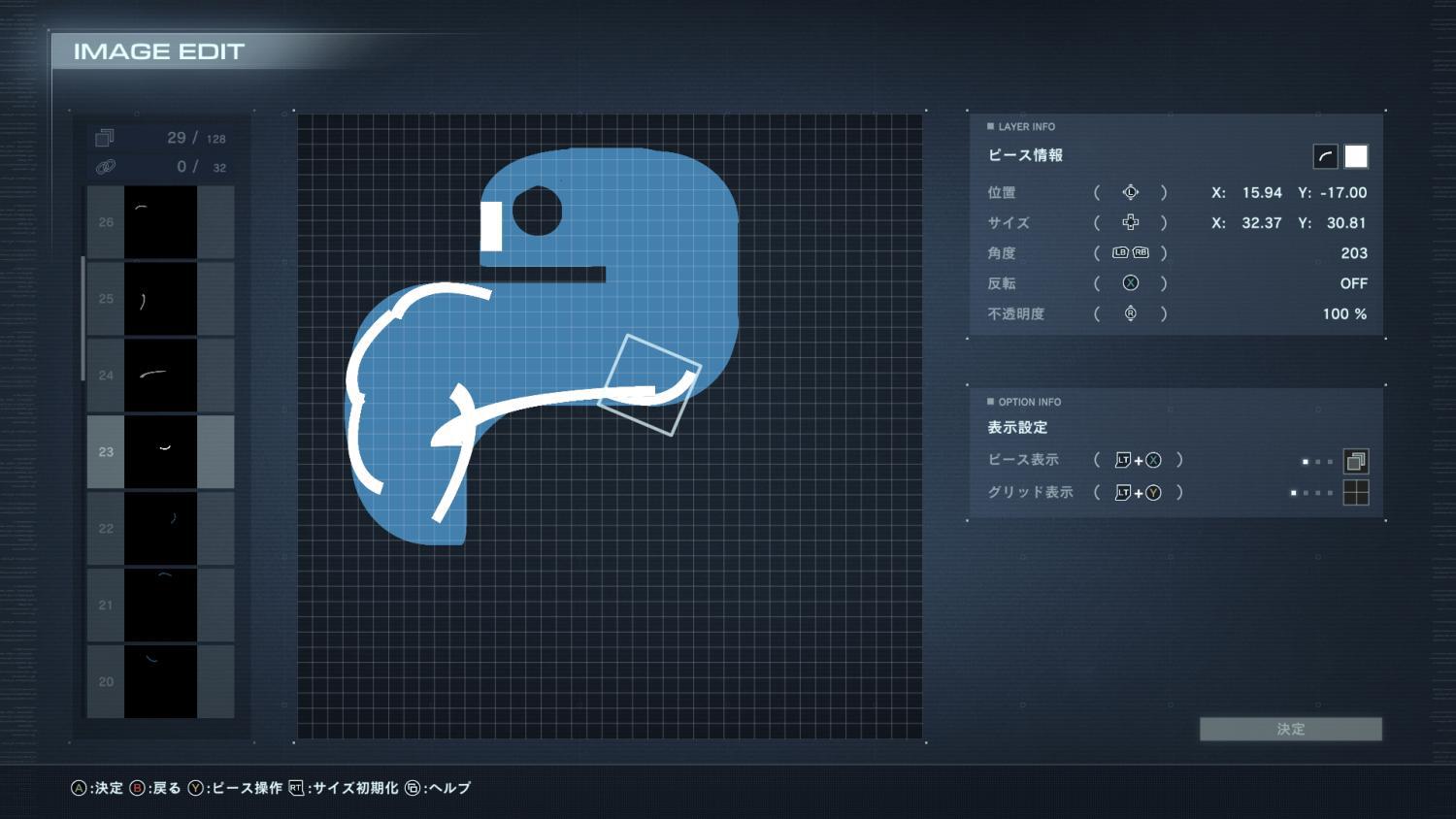Screen dimensions: 1456x819
Task: Click the layer number 26 label
Action: click(x=106, y=222)
